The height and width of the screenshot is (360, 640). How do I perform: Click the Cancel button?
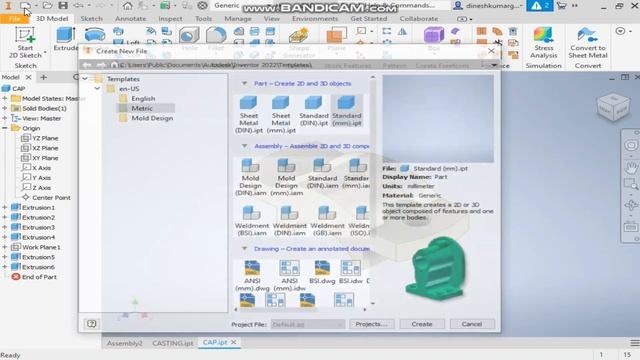[x=472, y=324]
